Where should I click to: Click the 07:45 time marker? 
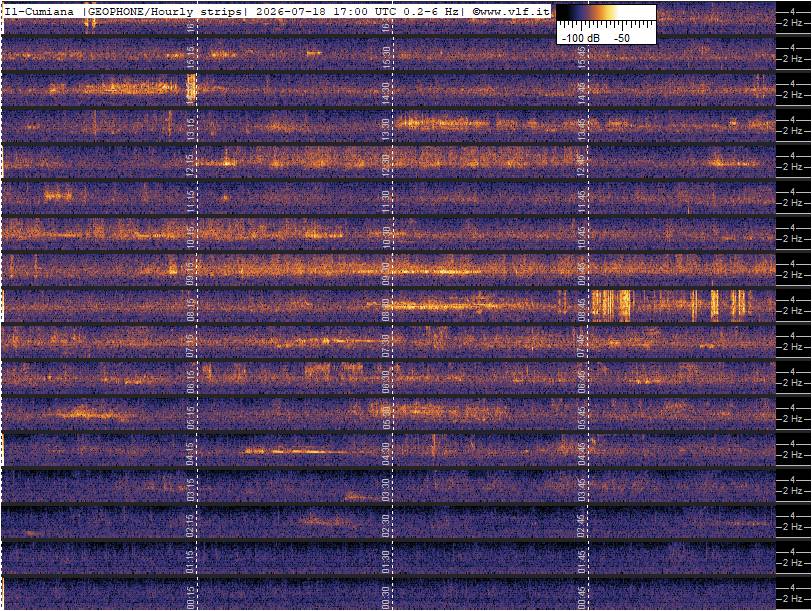pyautogui.click(x=582, y=346)
